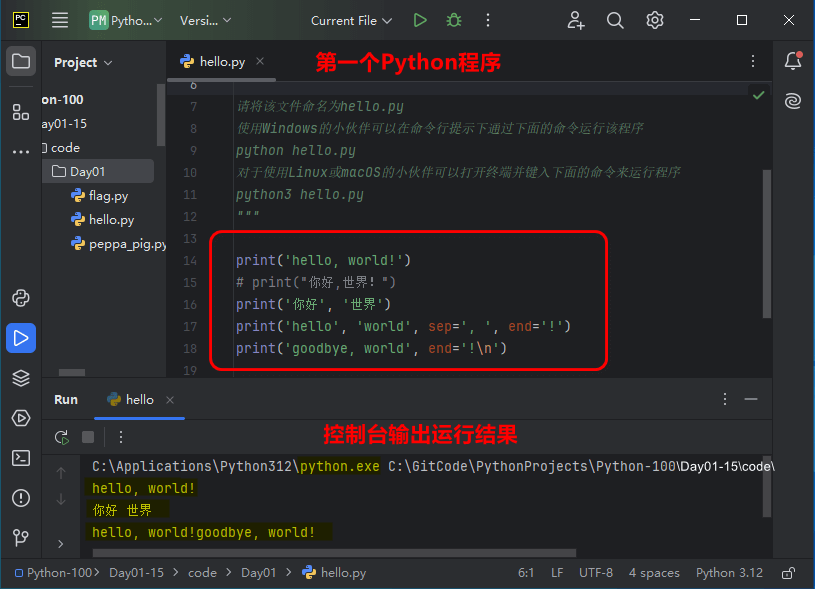Open the Python Console tool window
Image resolution: width=815 pixels, height=589 pixels.
click(x=21, y=298)
